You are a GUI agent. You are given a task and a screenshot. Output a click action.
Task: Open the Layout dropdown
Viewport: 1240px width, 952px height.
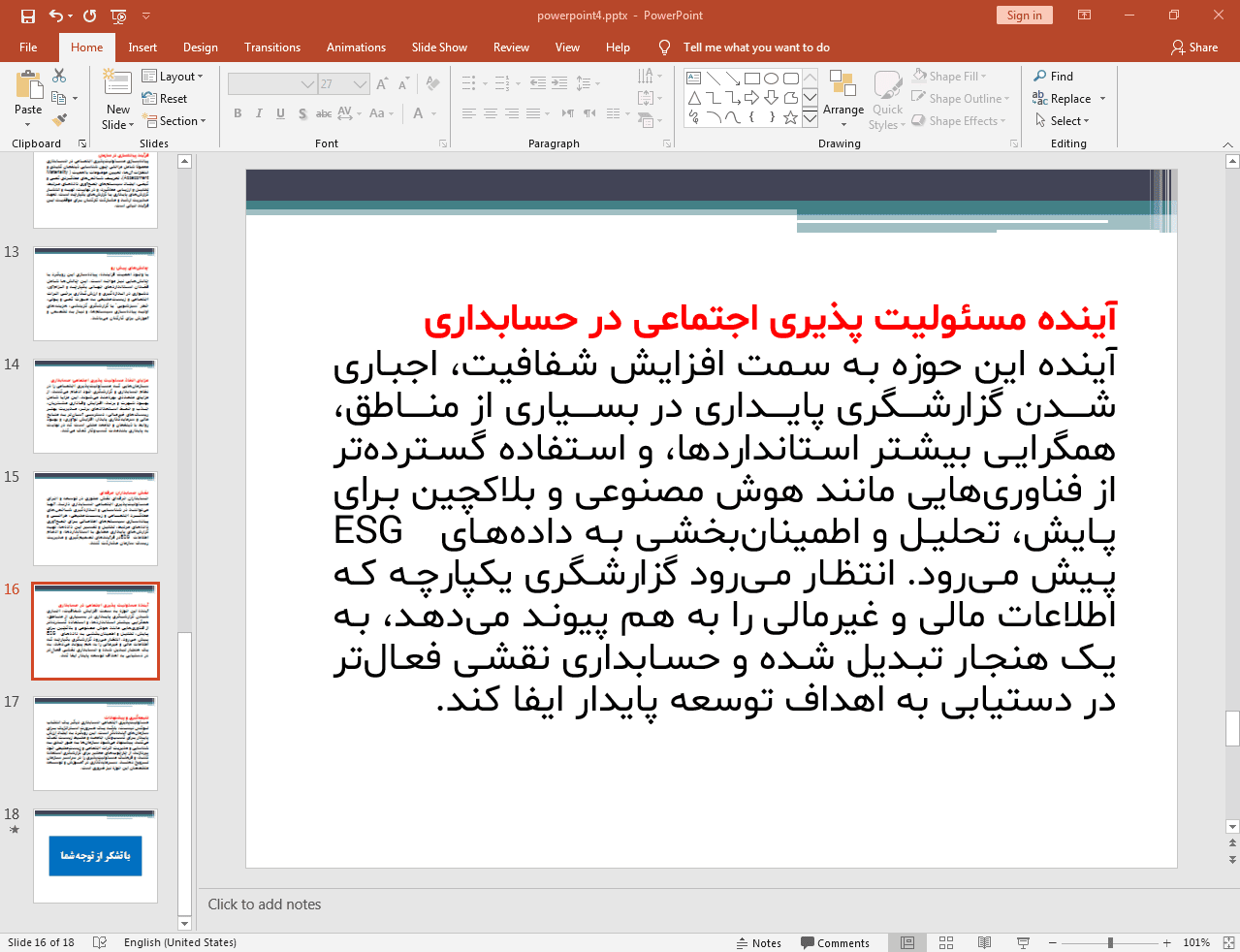(x=173, y=77)
